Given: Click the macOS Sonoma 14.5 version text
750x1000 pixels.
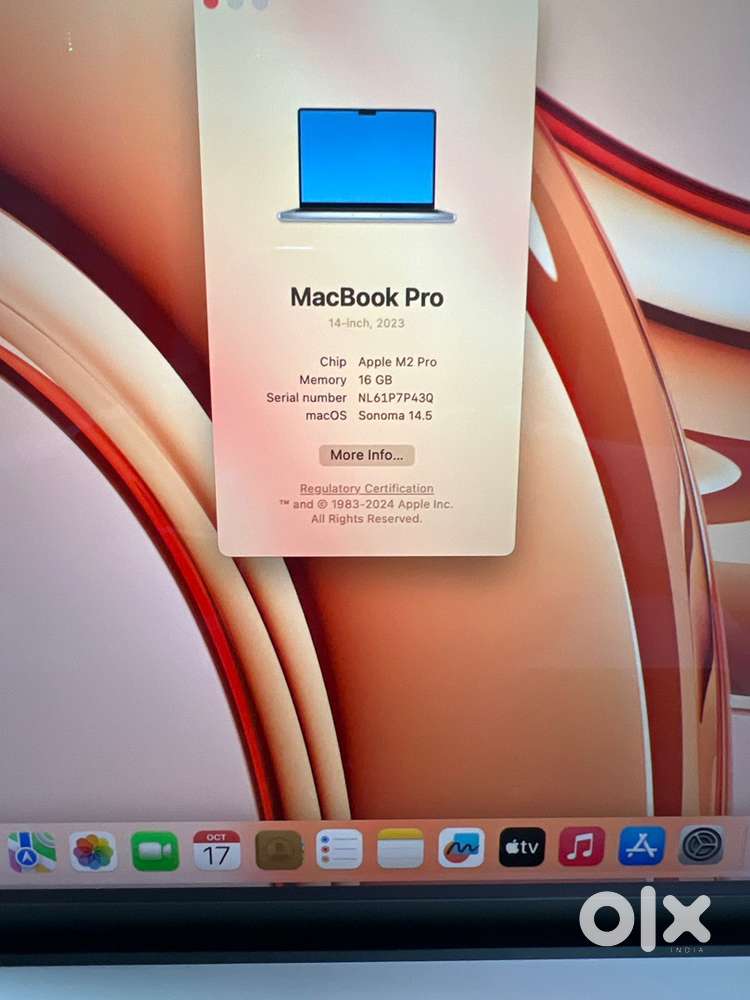Looking at the screenshot, I should pos(395,416).
